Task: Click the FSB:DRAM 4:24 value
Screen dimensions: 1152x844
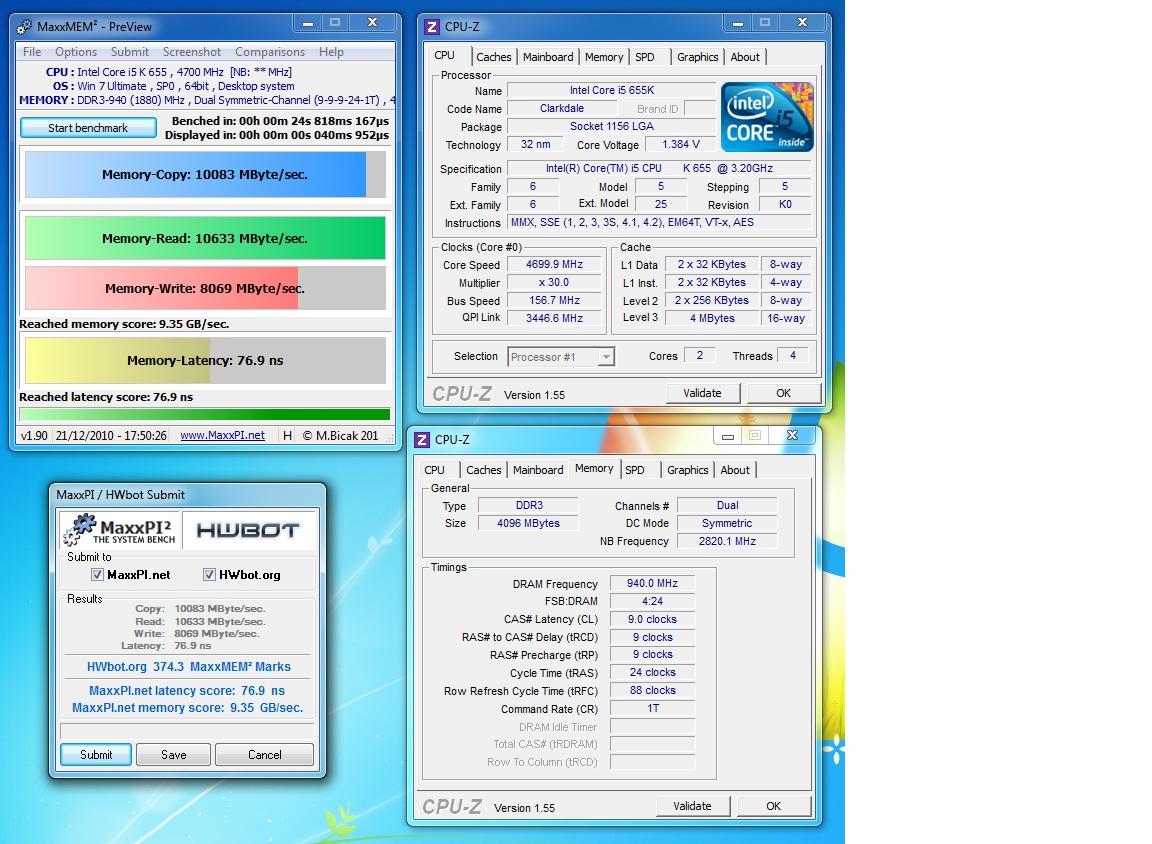Action: [x=652, y=601]
